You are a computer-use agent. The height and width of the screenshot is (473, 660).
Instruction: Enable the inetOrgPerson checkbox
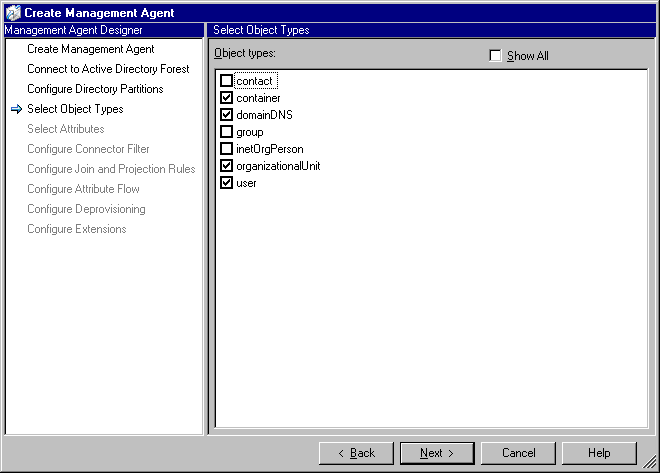coord(227,149)
